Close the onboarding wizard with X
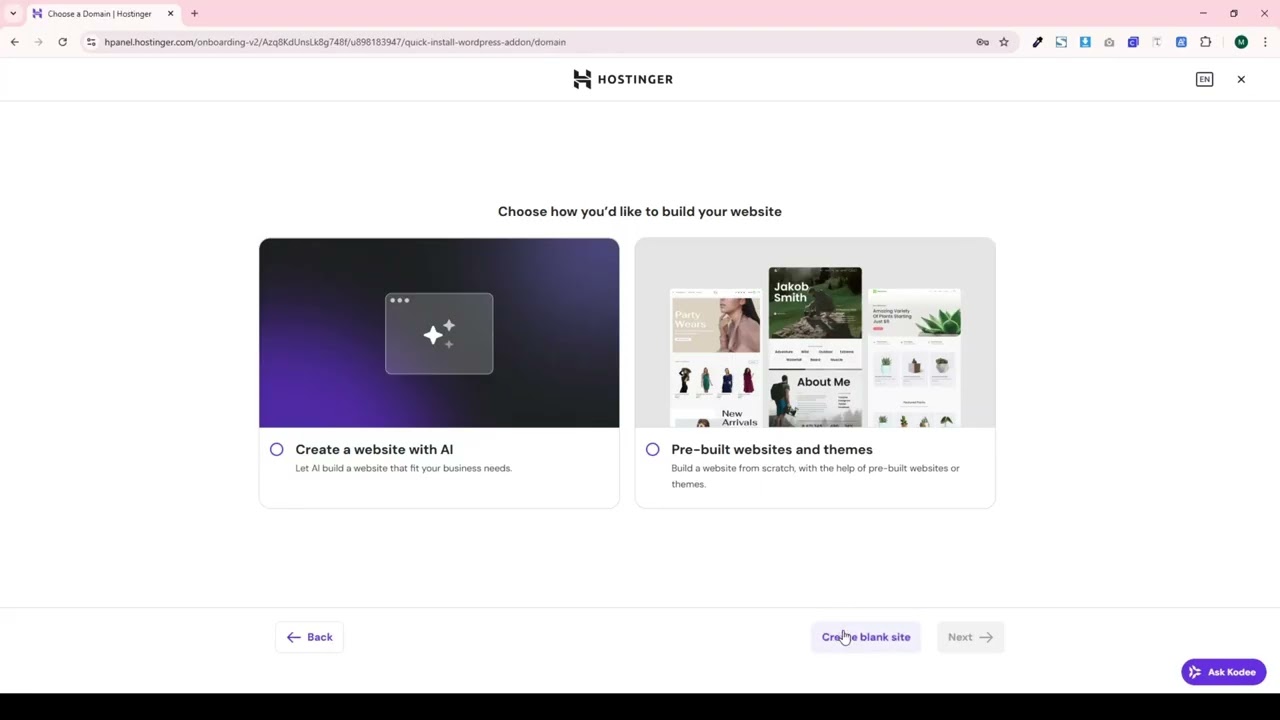Image resolution: width=1280 pixels, height=720 pixels. (x=1241, y=79)
